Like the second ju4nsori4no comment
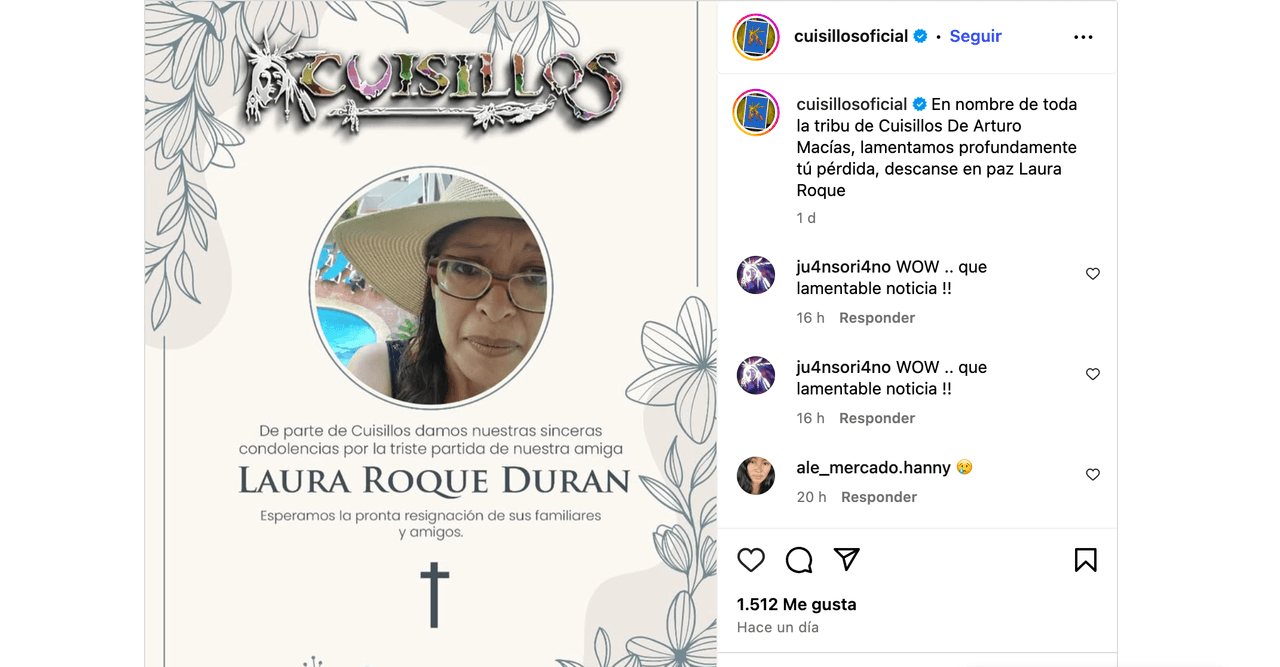This screenshot has width=1280, height=667. pyautogui.click(x=1093, y=374)
